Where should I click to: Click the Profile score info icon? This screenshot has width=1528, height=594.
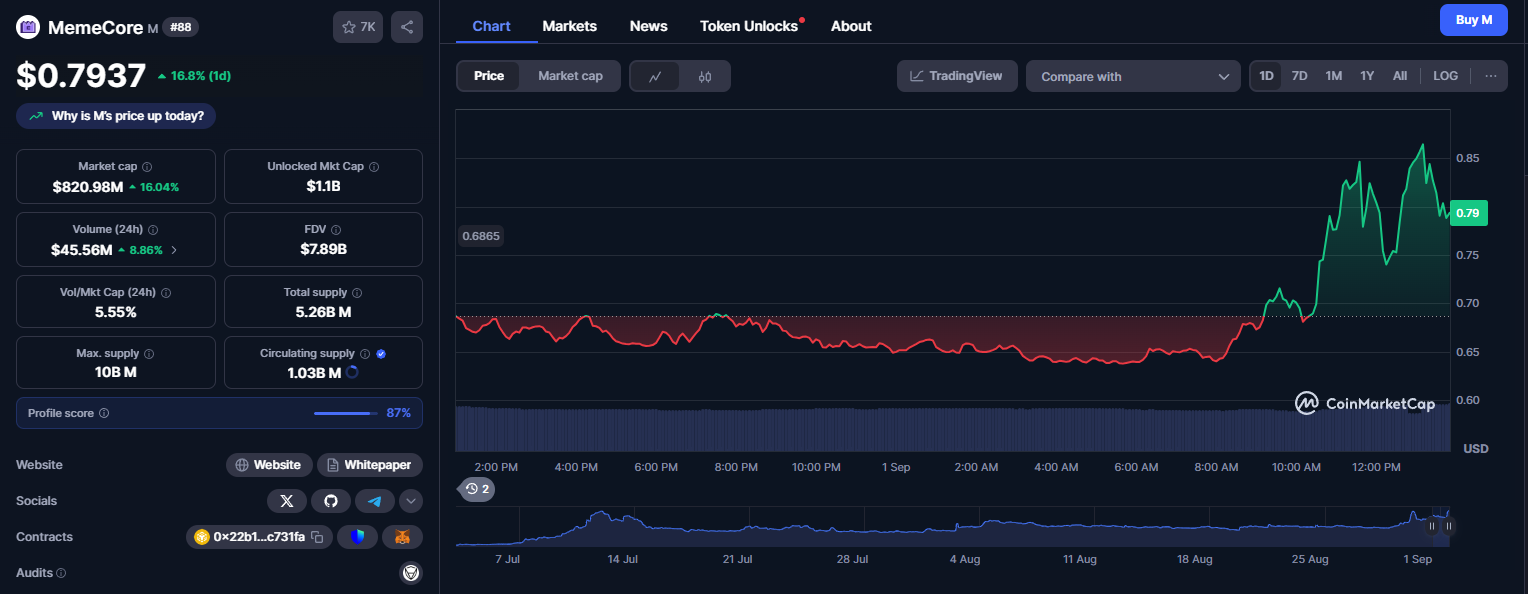pos(104,413)
